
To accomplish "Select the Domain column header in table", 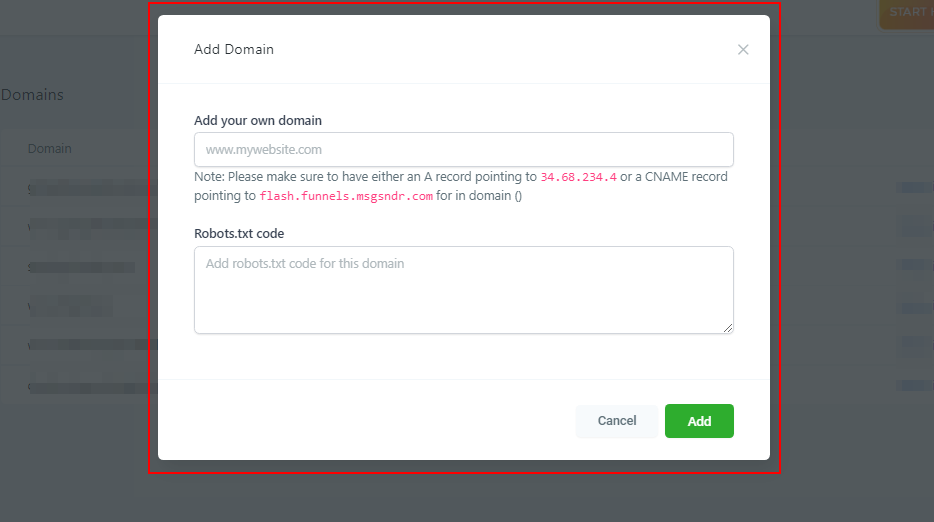I will pos(50,149).
